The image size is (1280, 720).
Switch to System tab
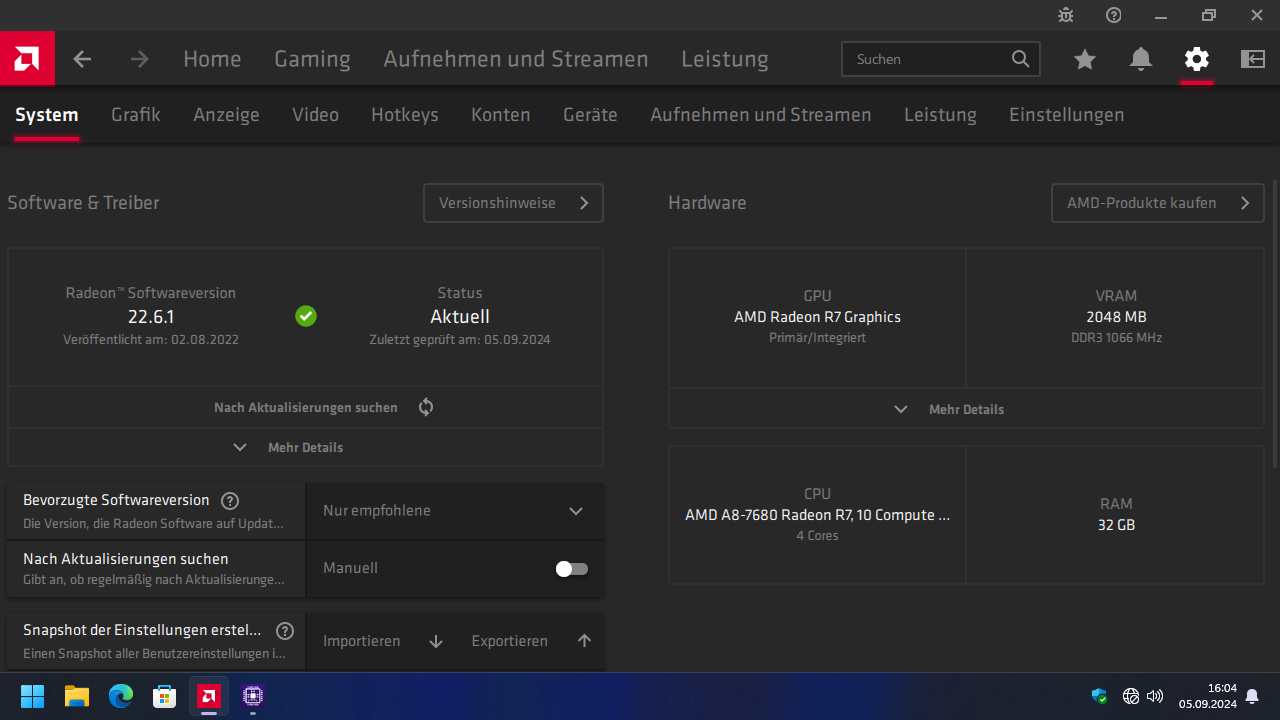pos(47,115)
